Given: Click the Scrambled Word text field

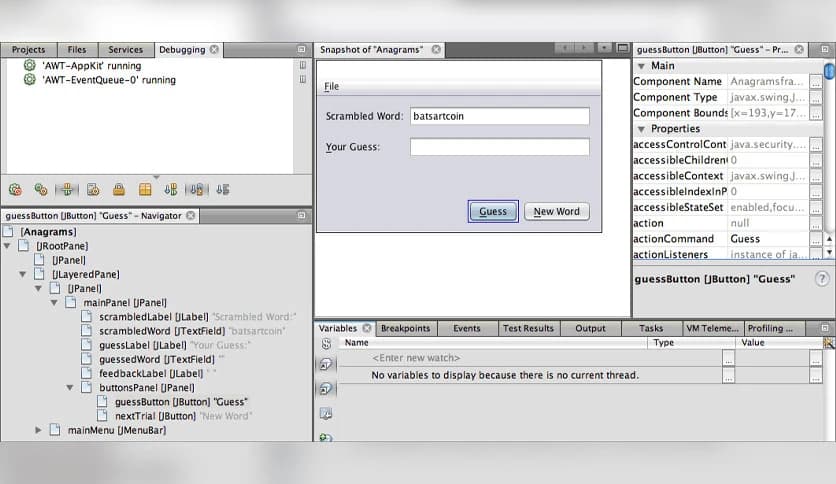Looking at the screenshot, I should (x=500, y=116).
